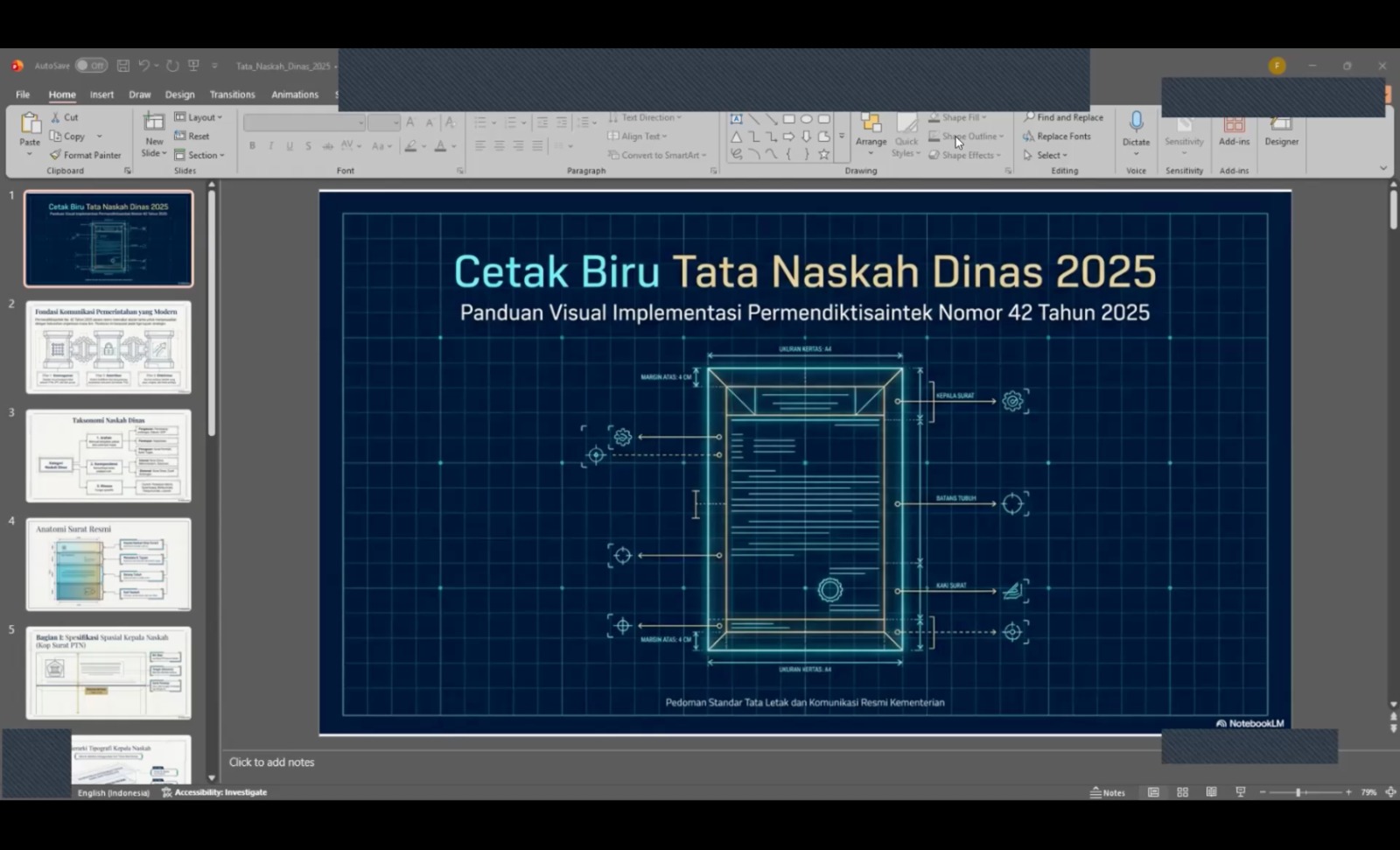Open the File tab

(23, 95)
